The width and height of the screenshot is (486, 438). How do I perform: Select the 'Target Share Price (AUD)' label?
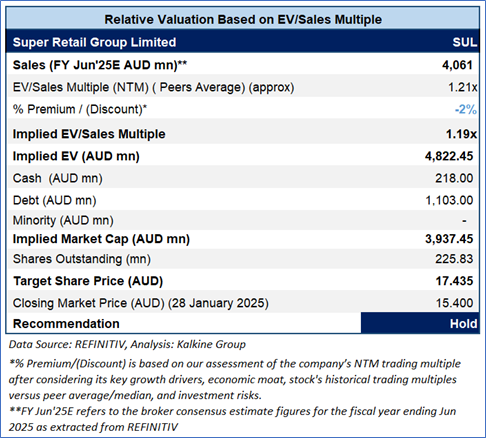[88, 281]
